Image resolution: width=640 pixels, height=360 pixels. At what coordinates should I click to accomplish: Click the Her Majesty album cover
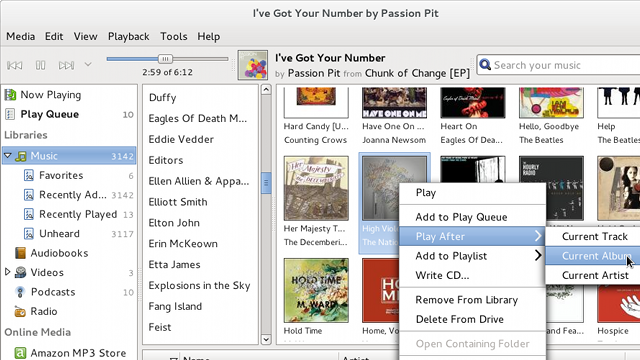pyautogui.click(x=316, y=188)
